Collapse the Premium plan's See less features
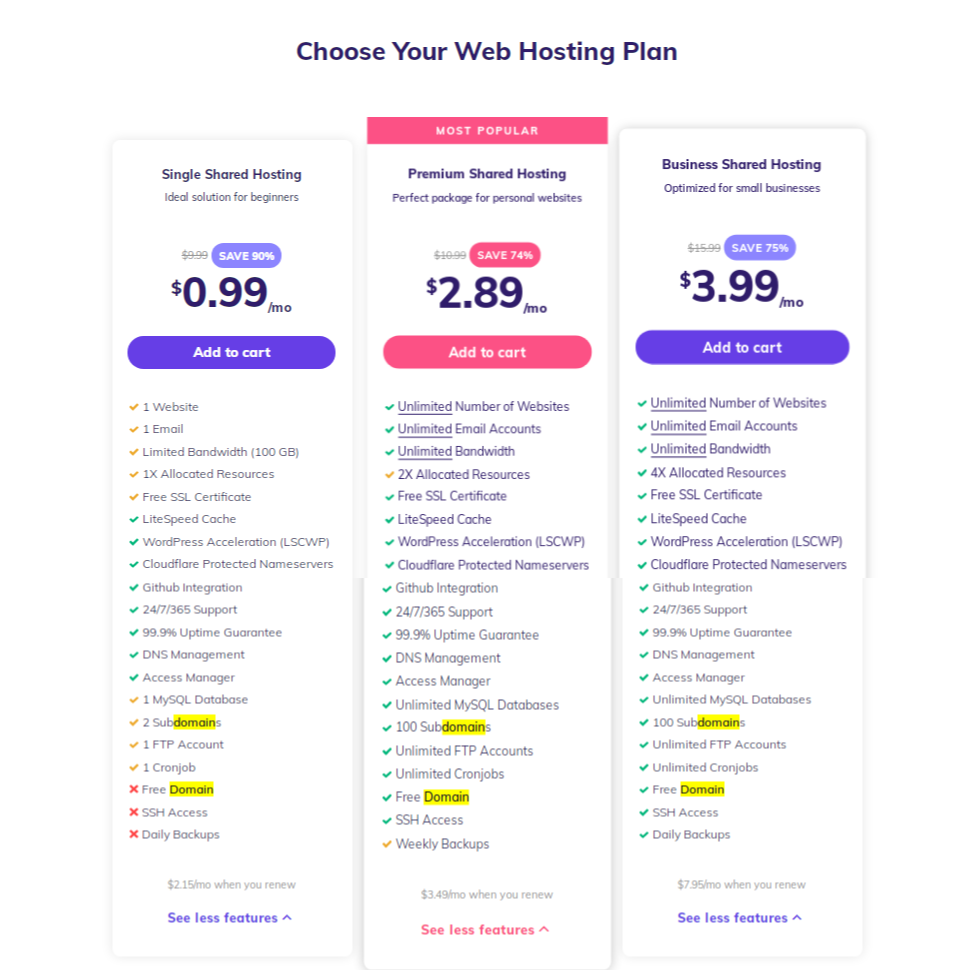Screen dimensions: 958x970 (x=485, y=929)
